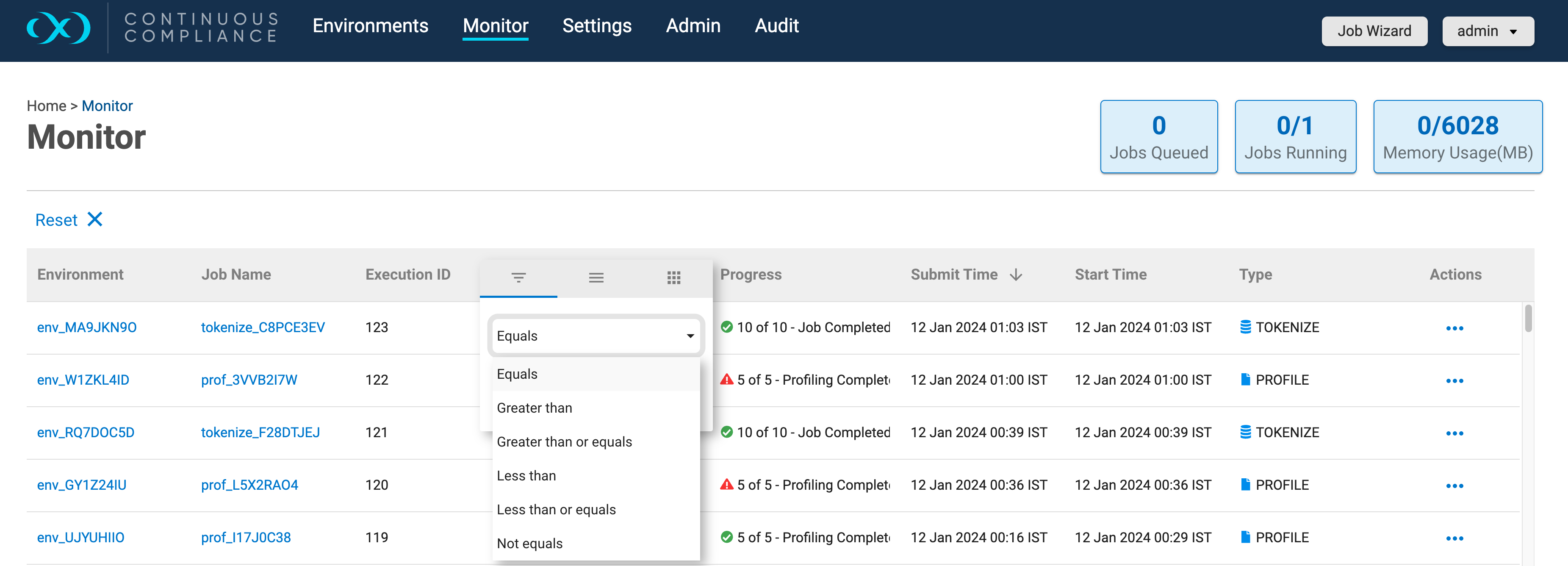
Task: Open the Monitor navigation item
Action: (496, 25)
